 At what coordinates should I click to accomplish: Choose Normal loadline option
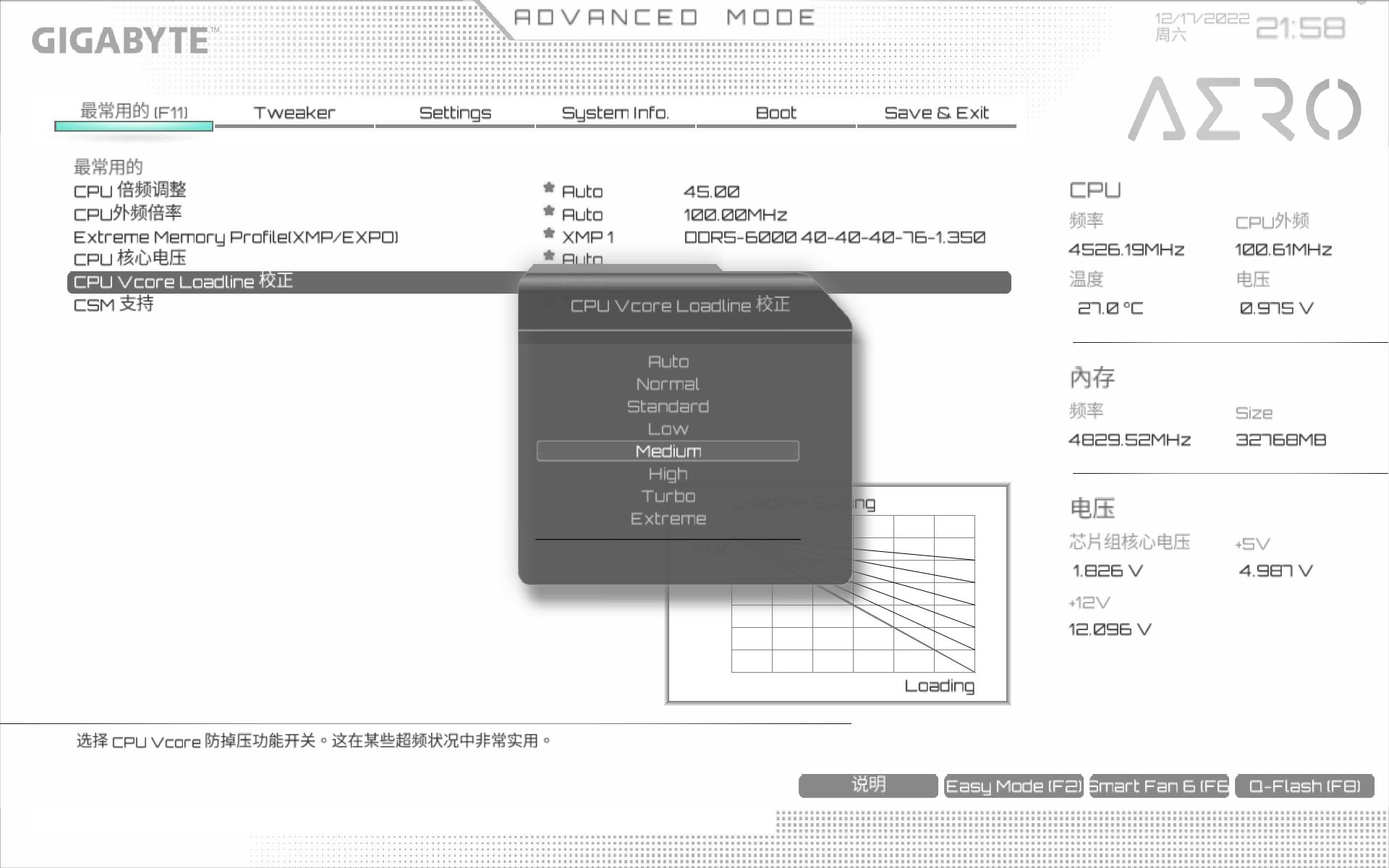click(668, 384)
